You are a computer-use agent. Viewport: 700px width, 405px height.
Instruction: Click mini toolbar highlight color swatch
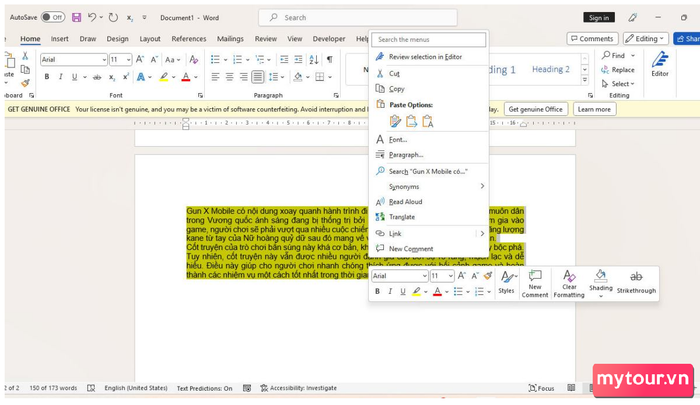pos(416,292)
